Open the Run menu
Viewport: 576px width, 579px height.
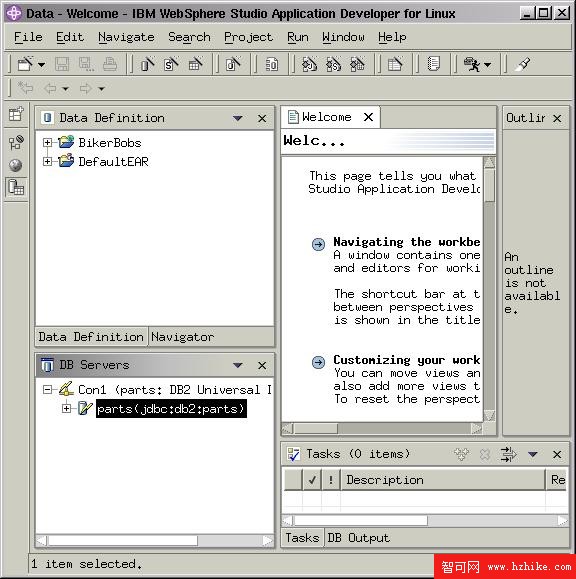pos(298,37)
